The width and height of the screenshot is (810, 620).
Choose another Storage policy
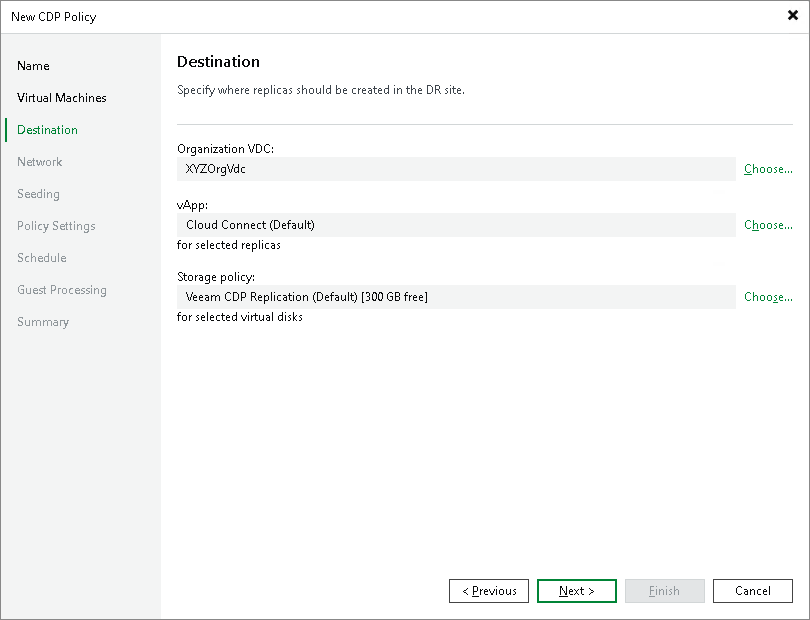coord(768,297)
